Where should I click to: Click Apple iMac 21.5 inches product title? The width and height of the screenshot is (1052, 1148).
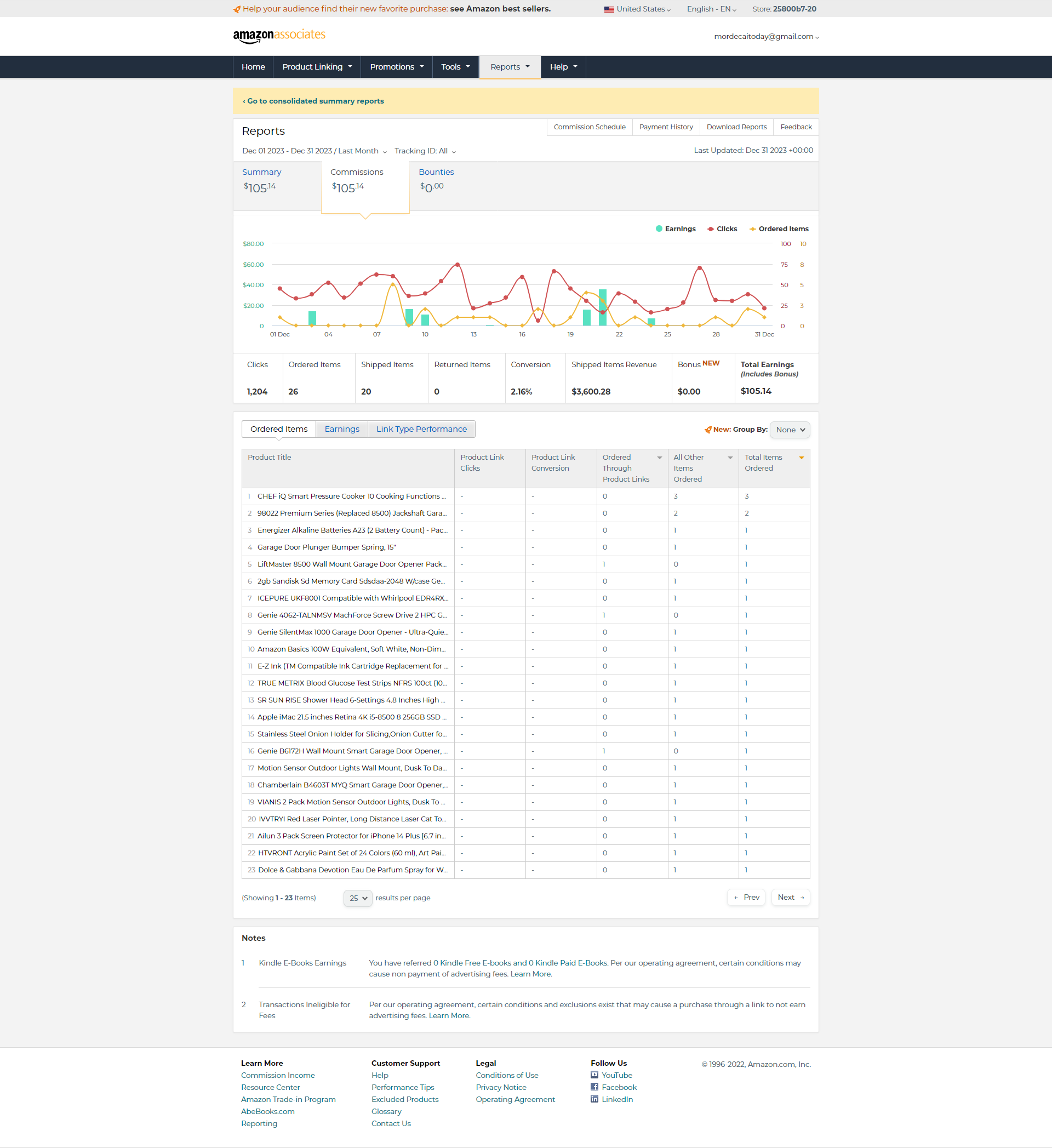(352, 717)
